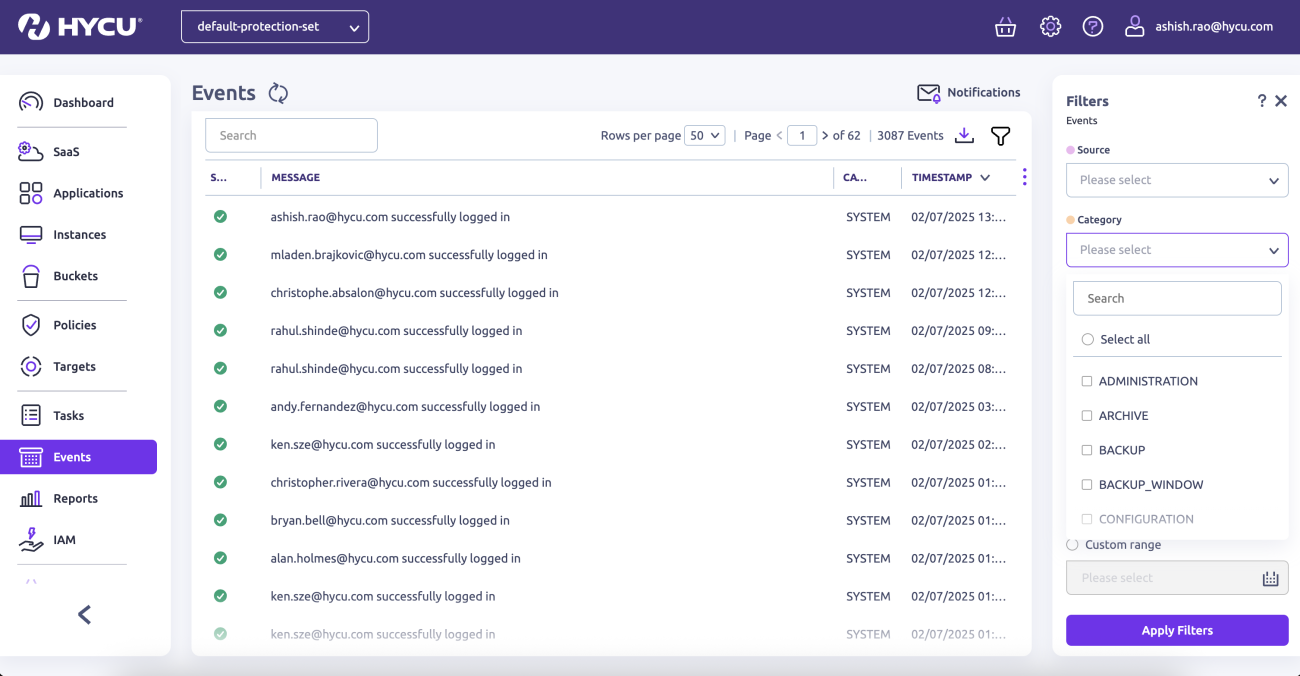Open the column options three-dot menu
Screen dimensions: 1300x676
click(1024, 177)
